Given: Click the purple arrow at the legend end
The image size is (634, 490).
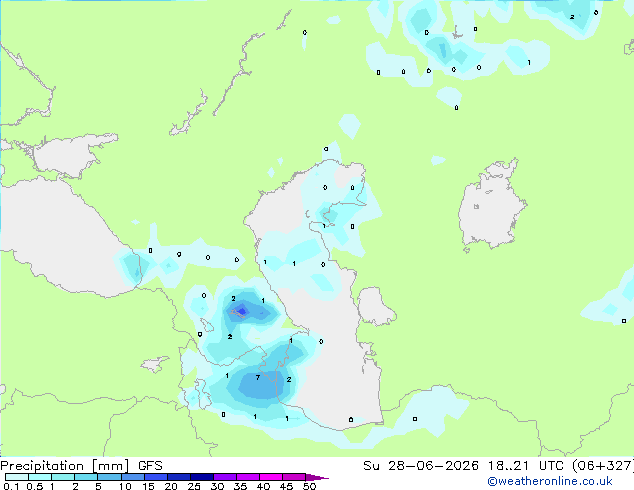Looking at the screenshot, I should pos(317,477).
